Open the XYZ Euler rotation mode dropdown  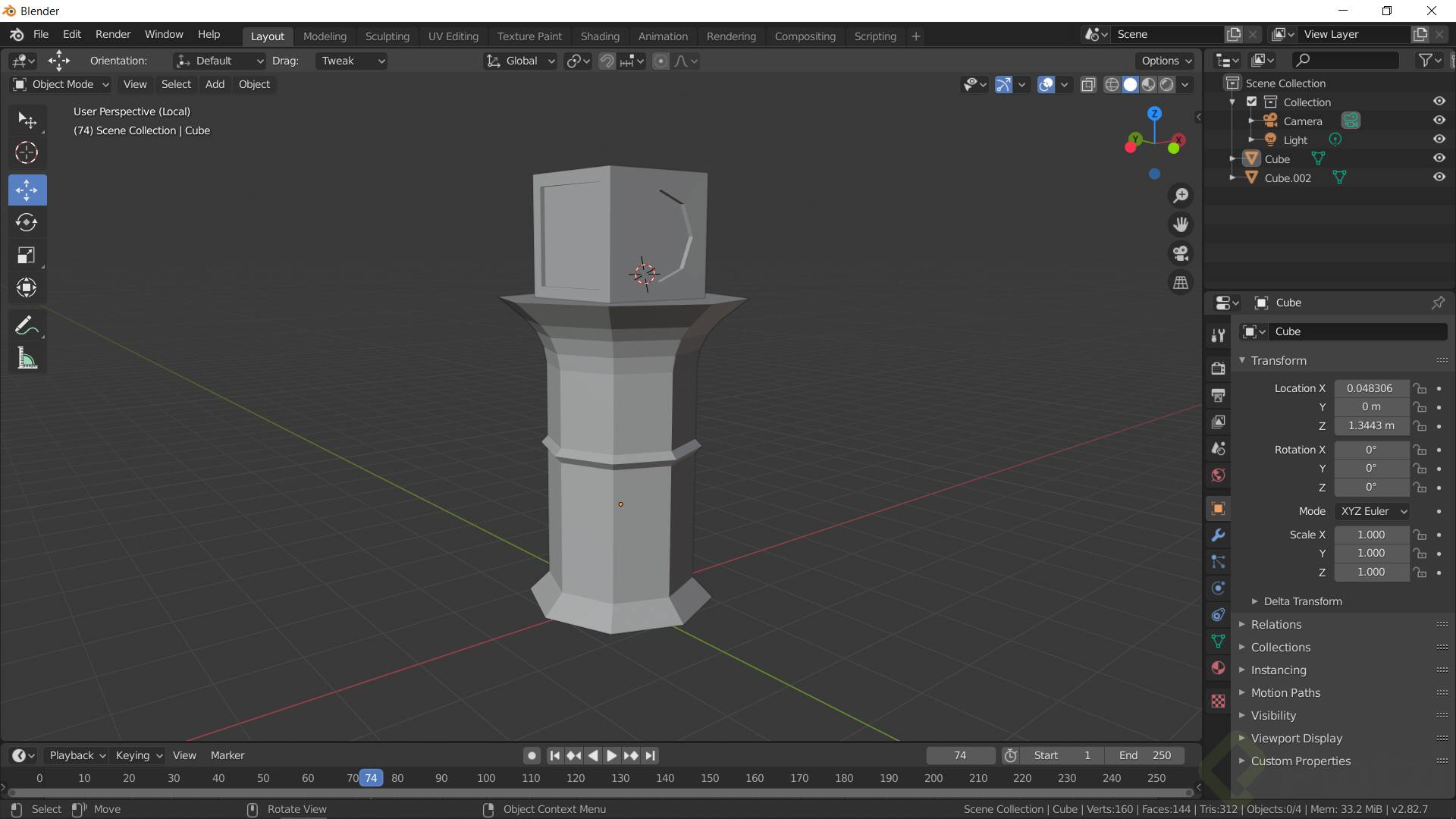coord(1373,511)
